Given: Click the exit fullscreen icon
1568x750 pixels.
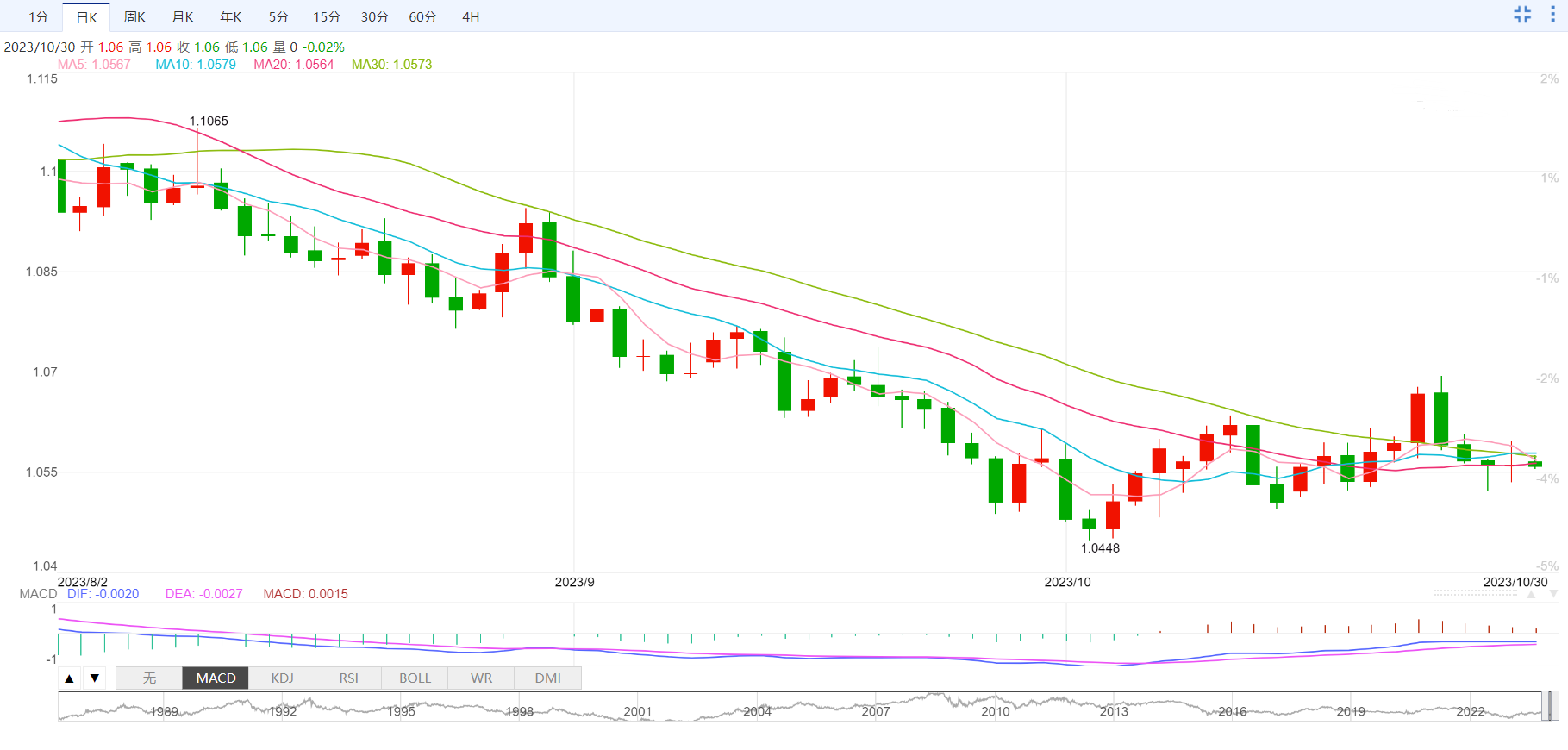Looking at the screenshot, I should pos(1522,15).
